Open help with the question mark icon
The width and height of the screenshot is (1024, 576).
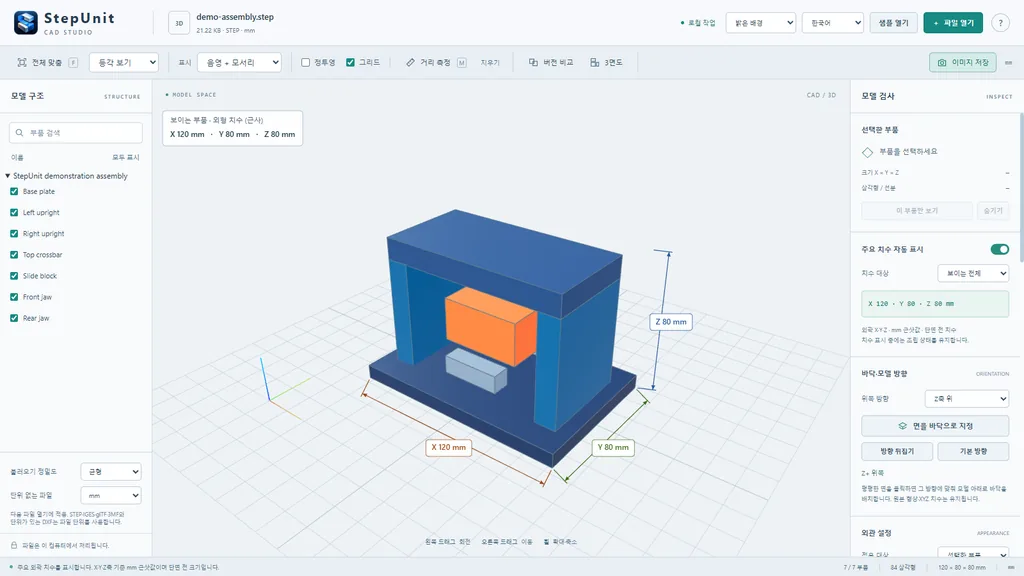coord(1000,23)
